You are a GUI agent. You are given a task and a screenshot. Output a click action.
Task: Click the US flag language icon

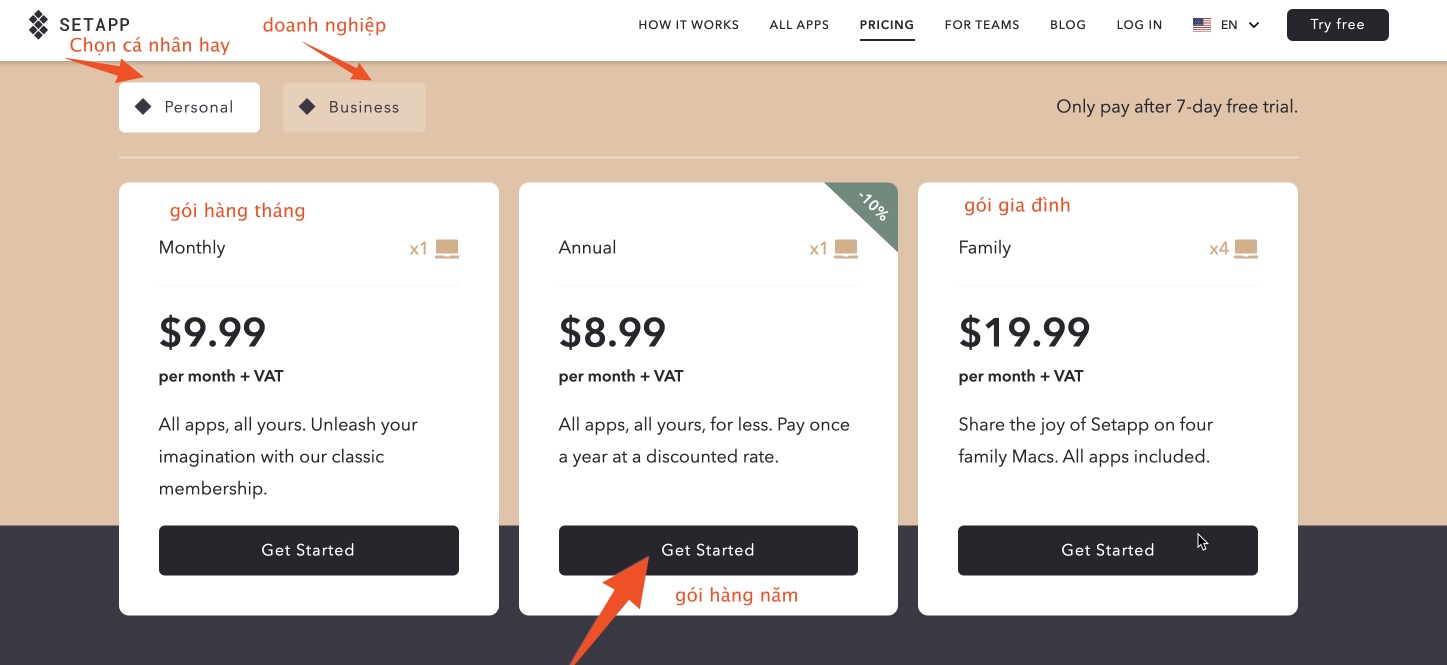pos(1202,25)
